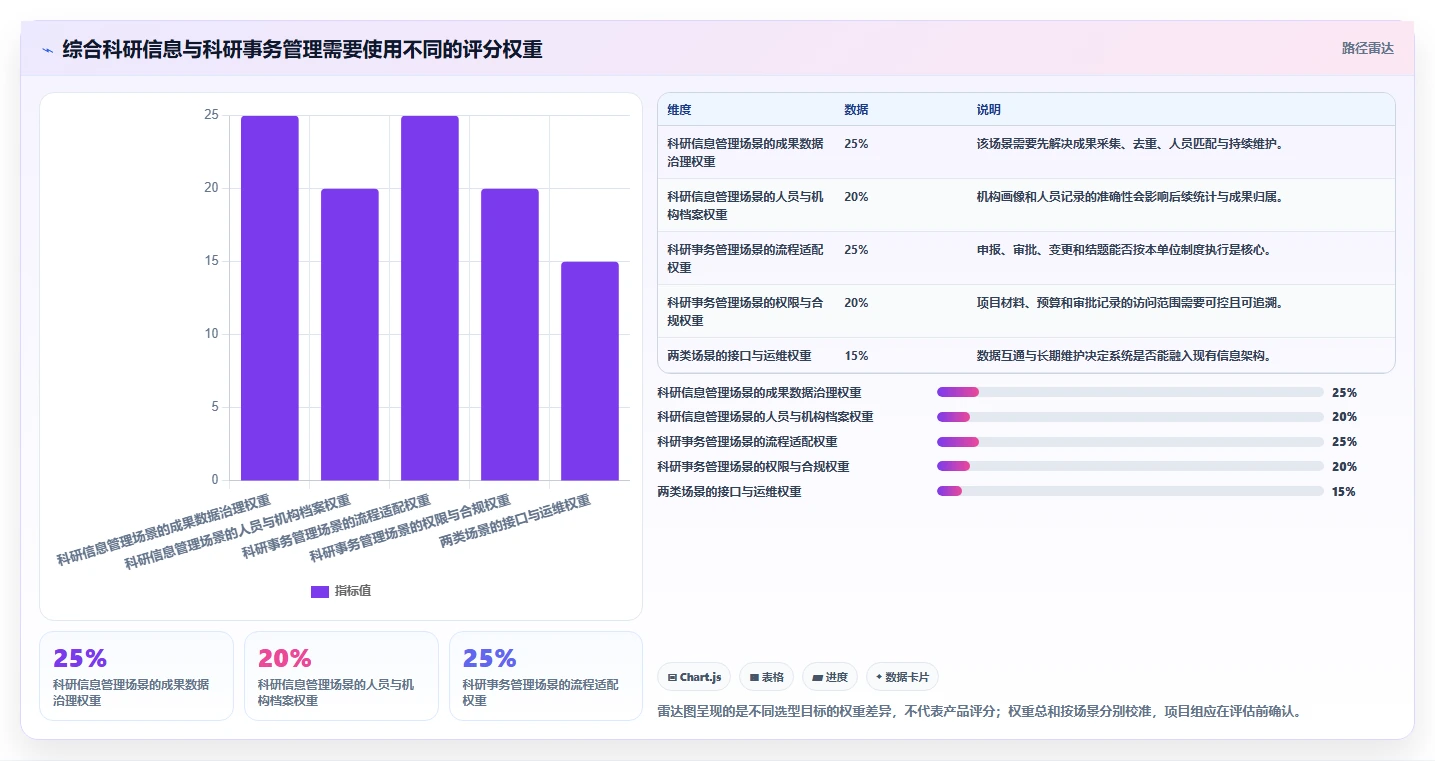Select the 进度 chip
1435x761 pixels.
(x=830, y=677)
